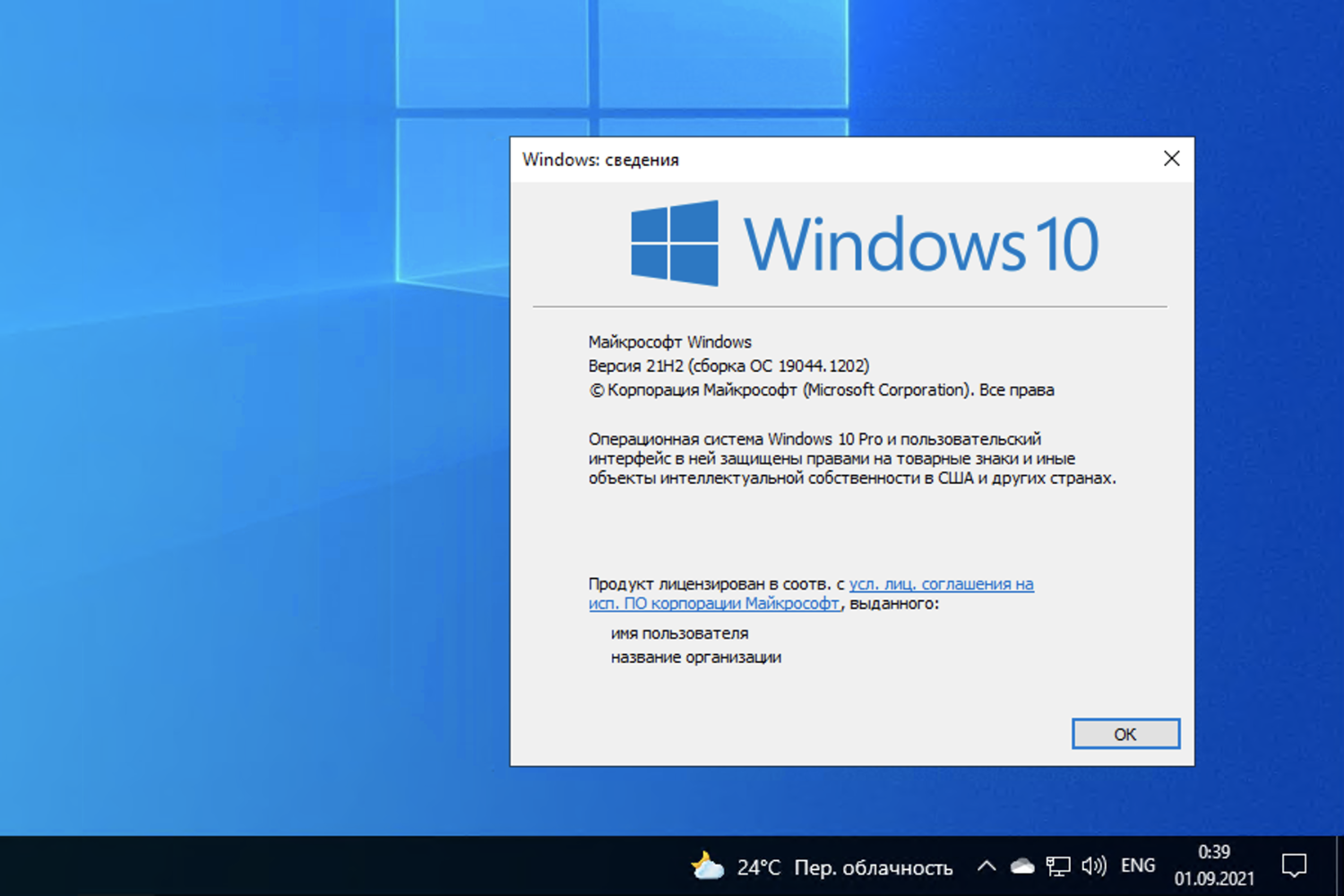Image resolution: width=1344 pixels, height=896 pixels.
Task: Open the Microsoft license agreement link
Action: point(940,583)
